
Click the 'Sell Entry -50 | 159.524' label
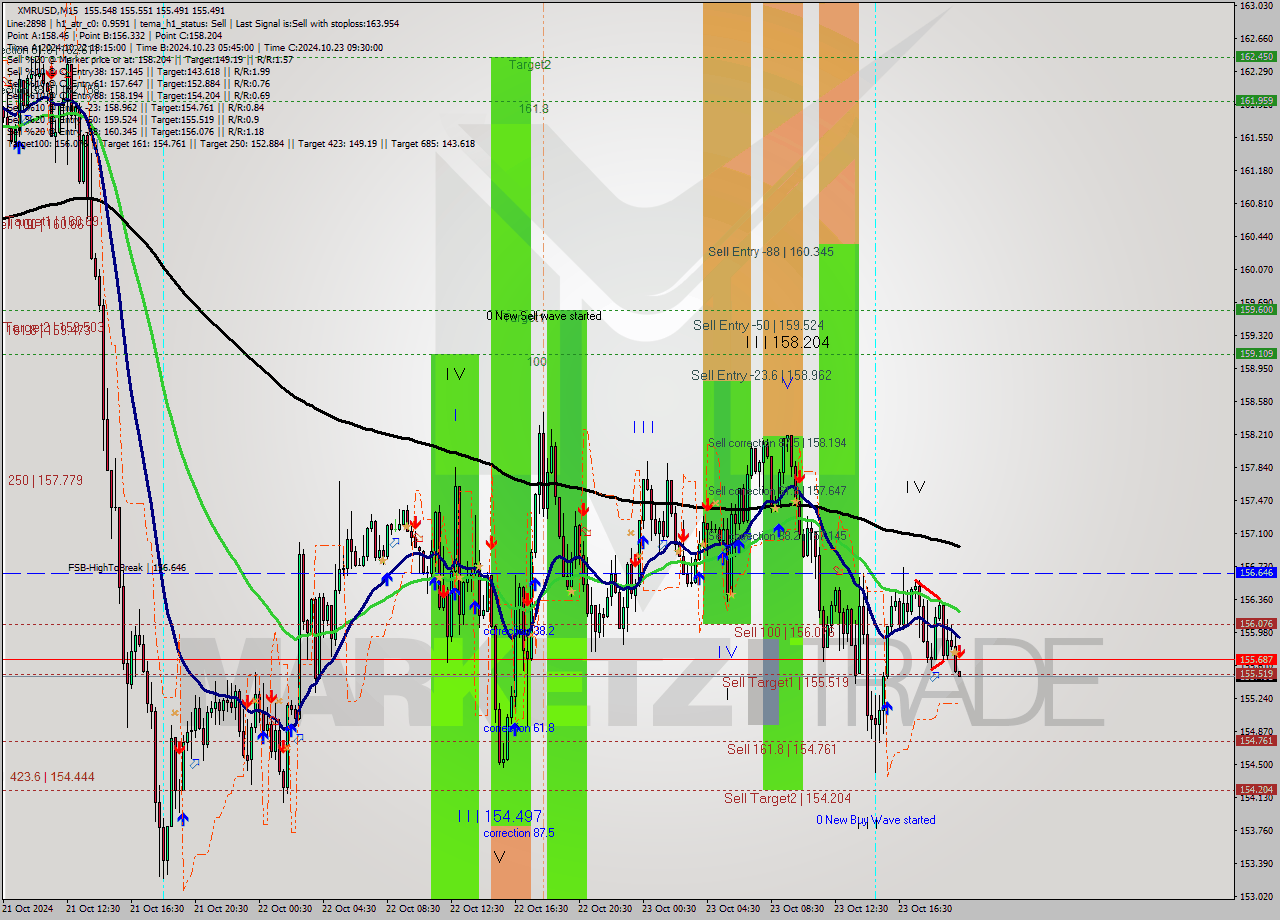(759, 326)
